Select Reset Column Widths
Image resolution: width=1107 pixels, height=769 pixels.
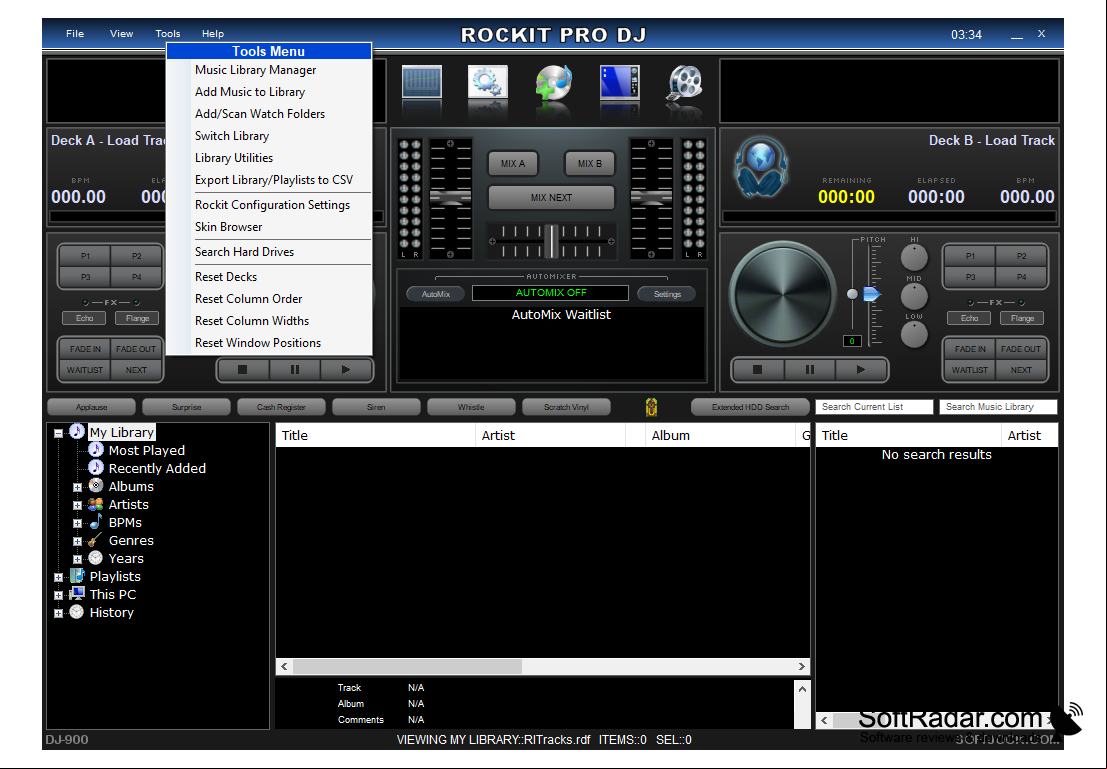(269, 321)
